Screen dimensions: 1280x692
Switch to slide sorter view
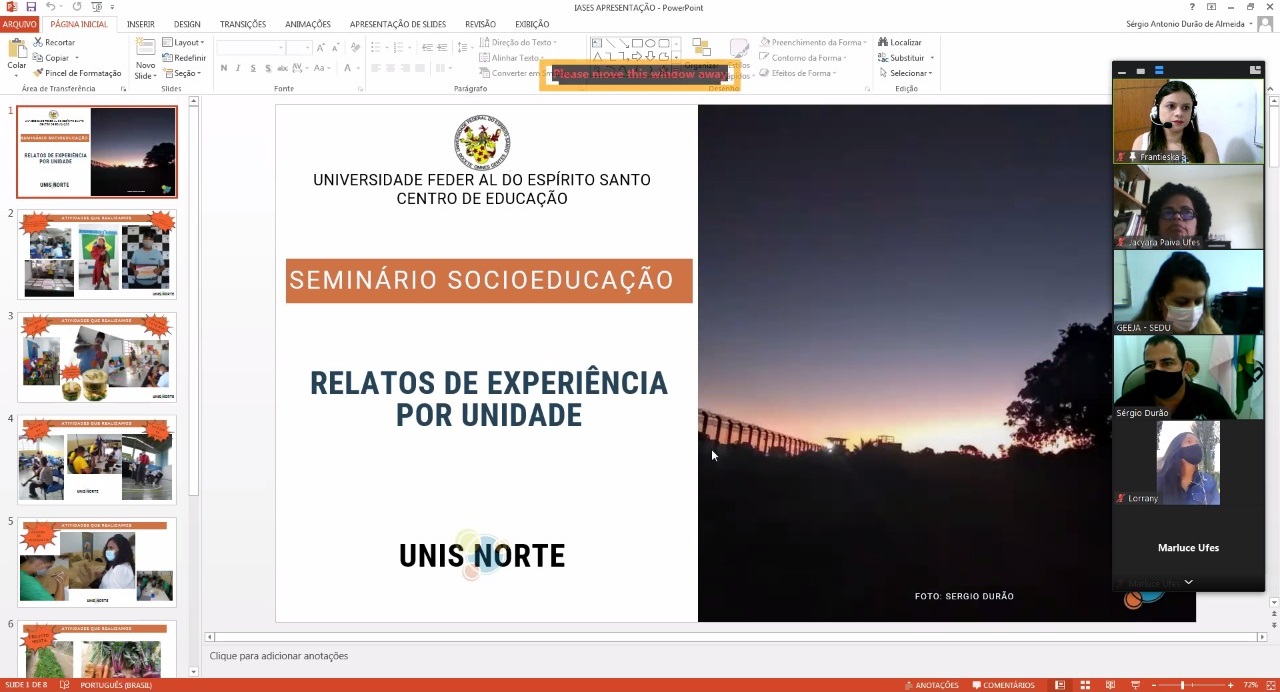(x=1085, y=685)
